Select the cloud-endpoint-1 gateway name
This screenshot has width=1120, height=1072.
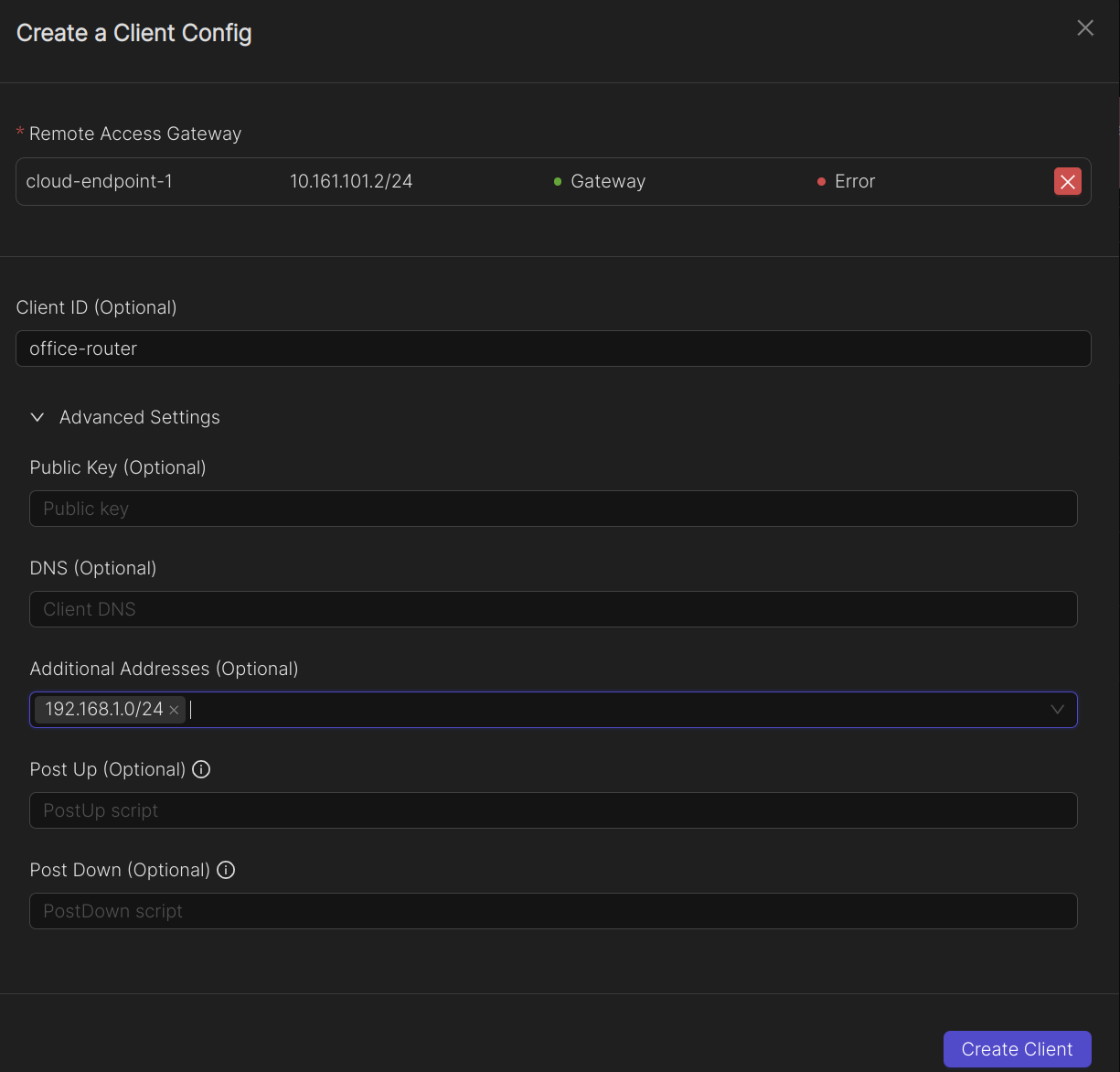coord(99,181)
